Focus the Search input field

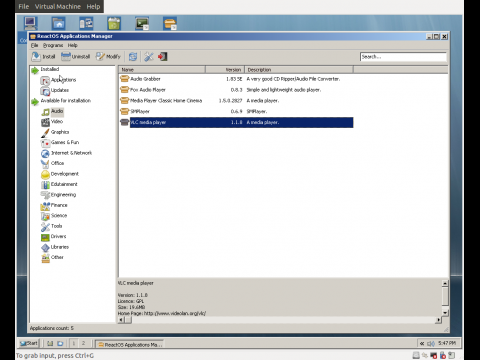click(403, 57)
